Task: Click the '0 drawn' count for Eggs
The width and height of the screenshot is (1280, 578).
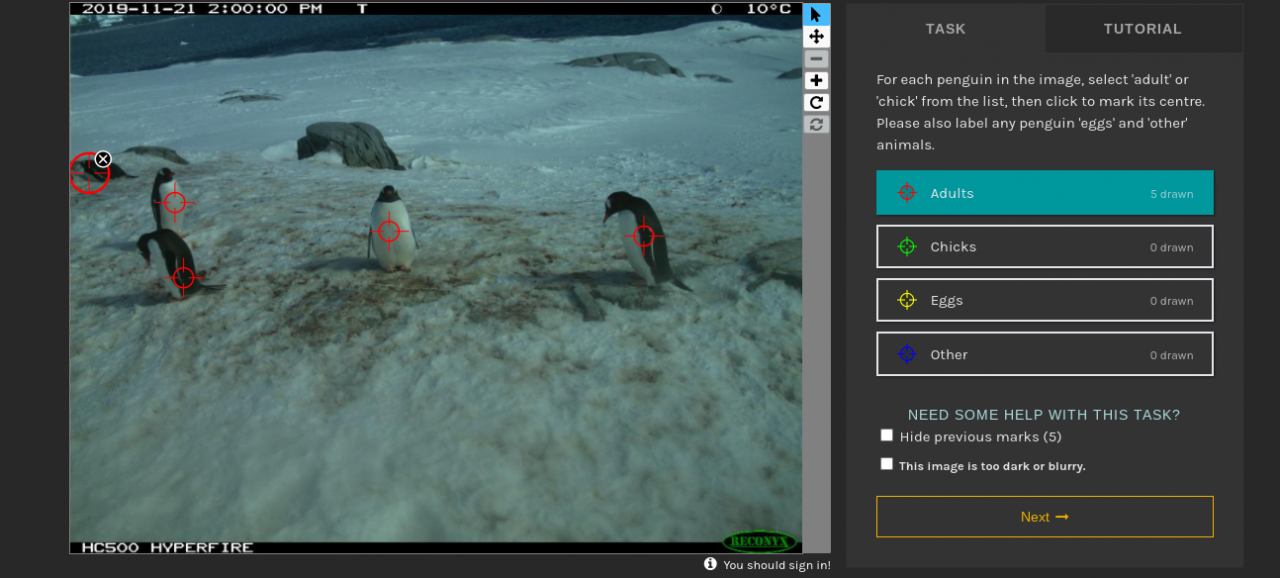Action: pos(1172,301)
